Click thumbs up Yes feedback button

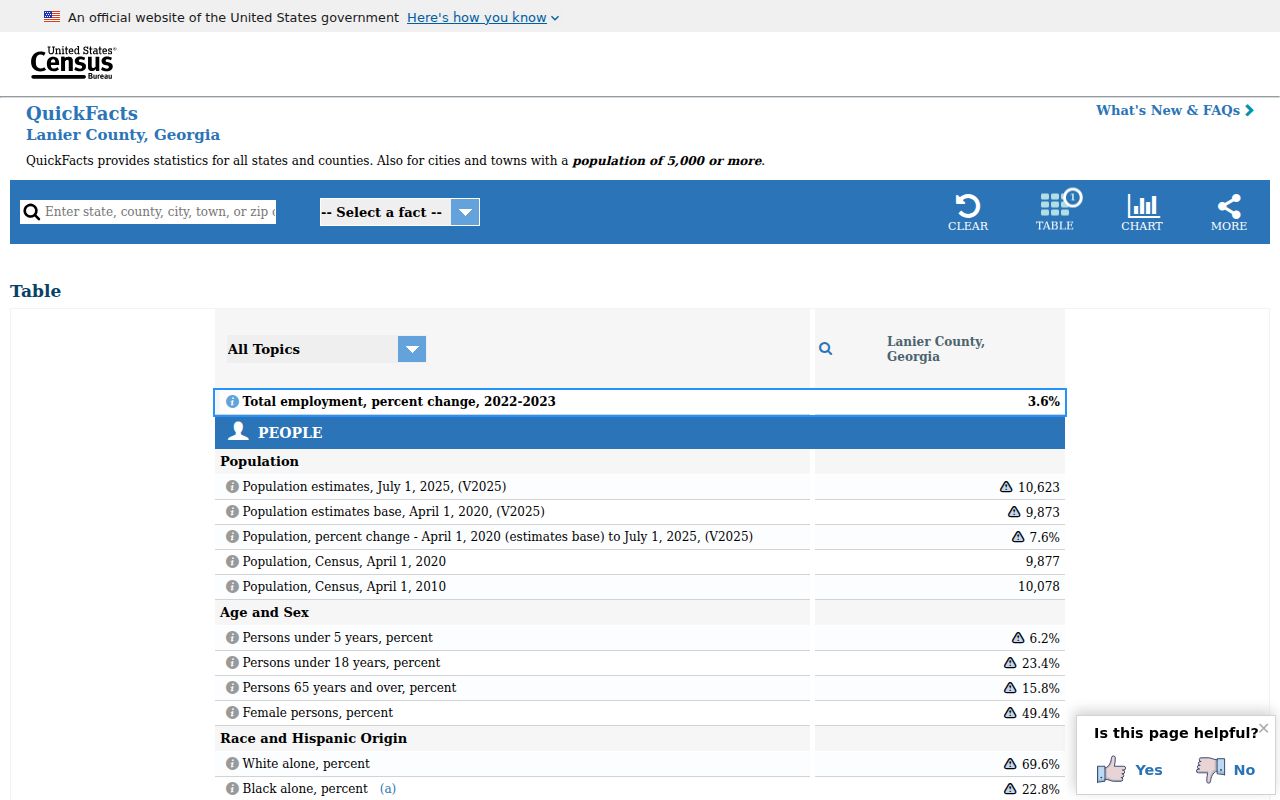[x=1130, y=769]
